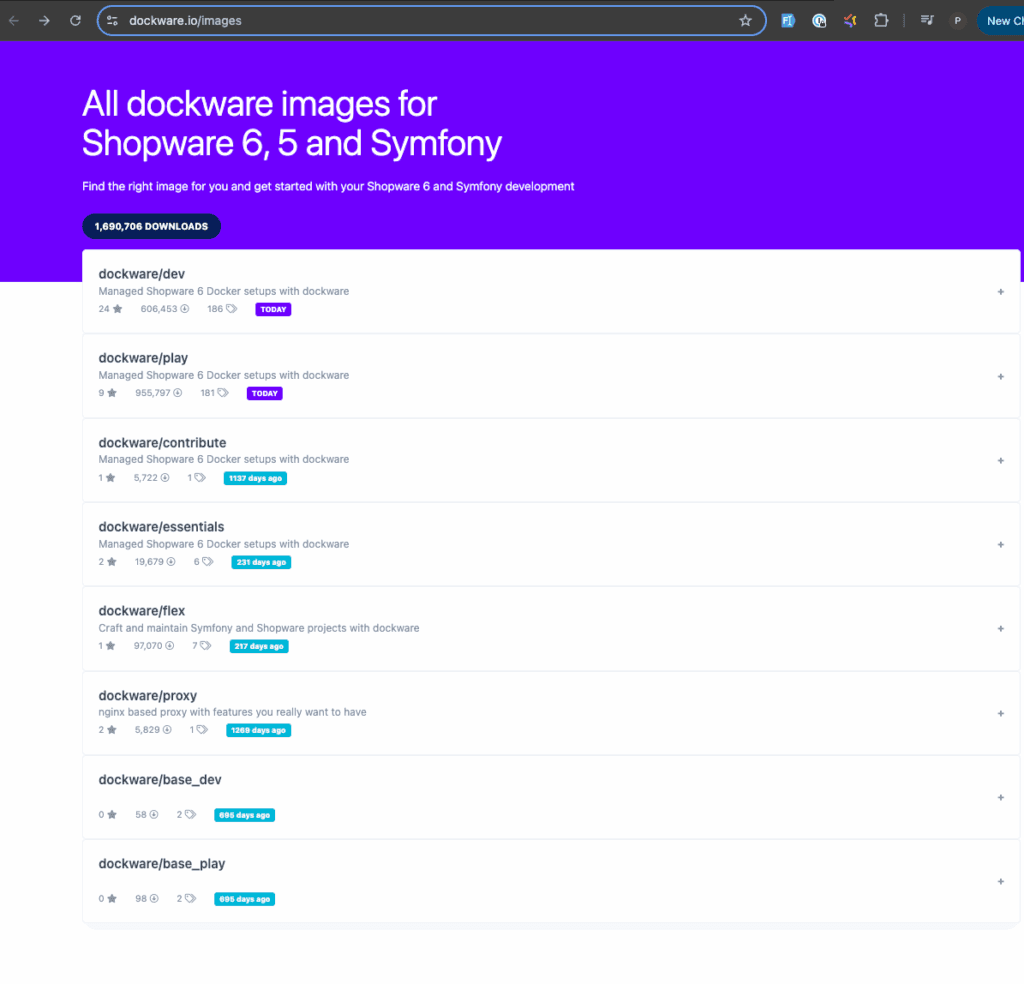Screen dimensions: 1024x984
Task: Reload the dockware images page
Action: pos(76,21)
